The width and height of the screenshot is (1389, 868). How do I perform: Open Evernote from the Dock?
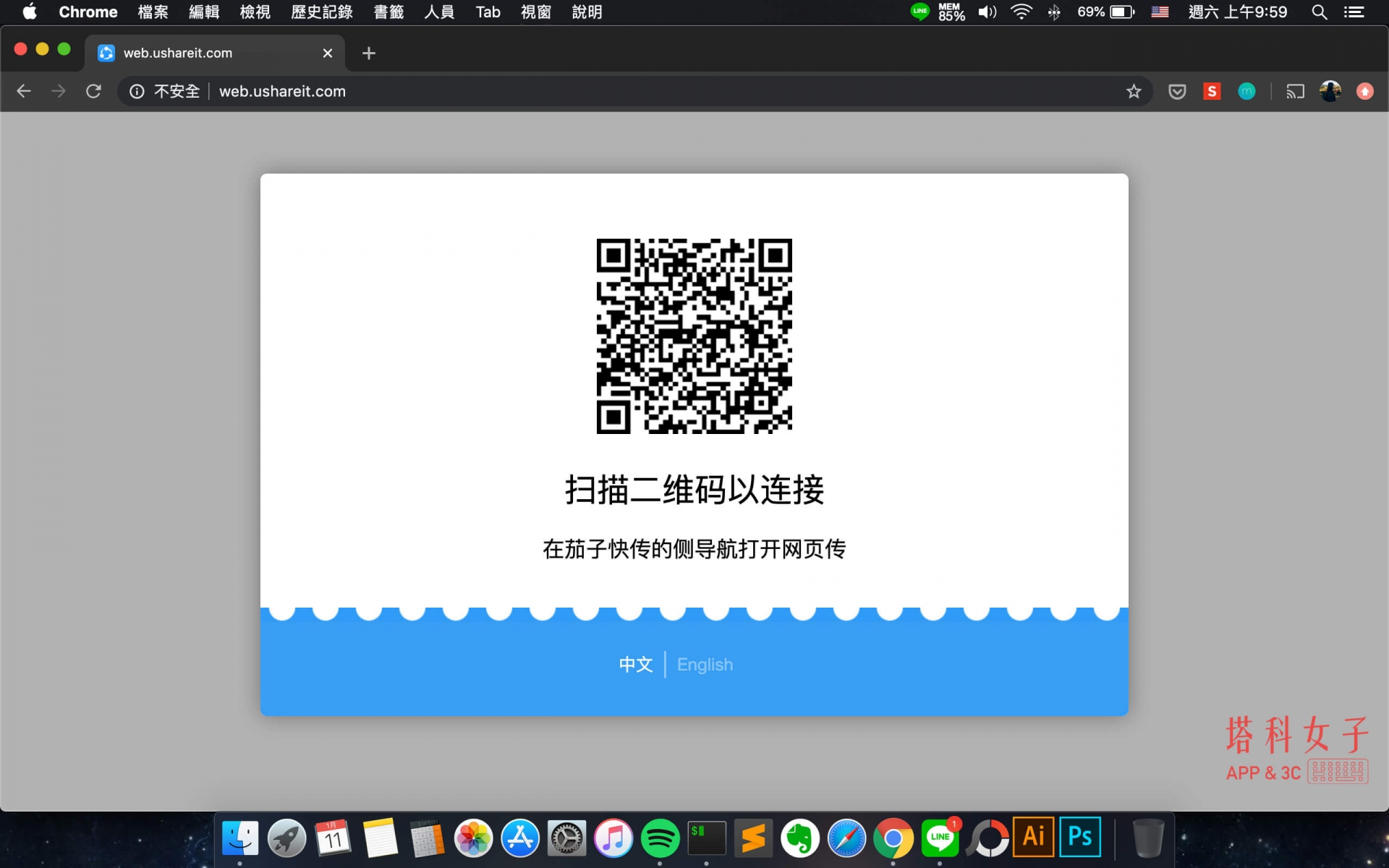[x=800, y=837]
